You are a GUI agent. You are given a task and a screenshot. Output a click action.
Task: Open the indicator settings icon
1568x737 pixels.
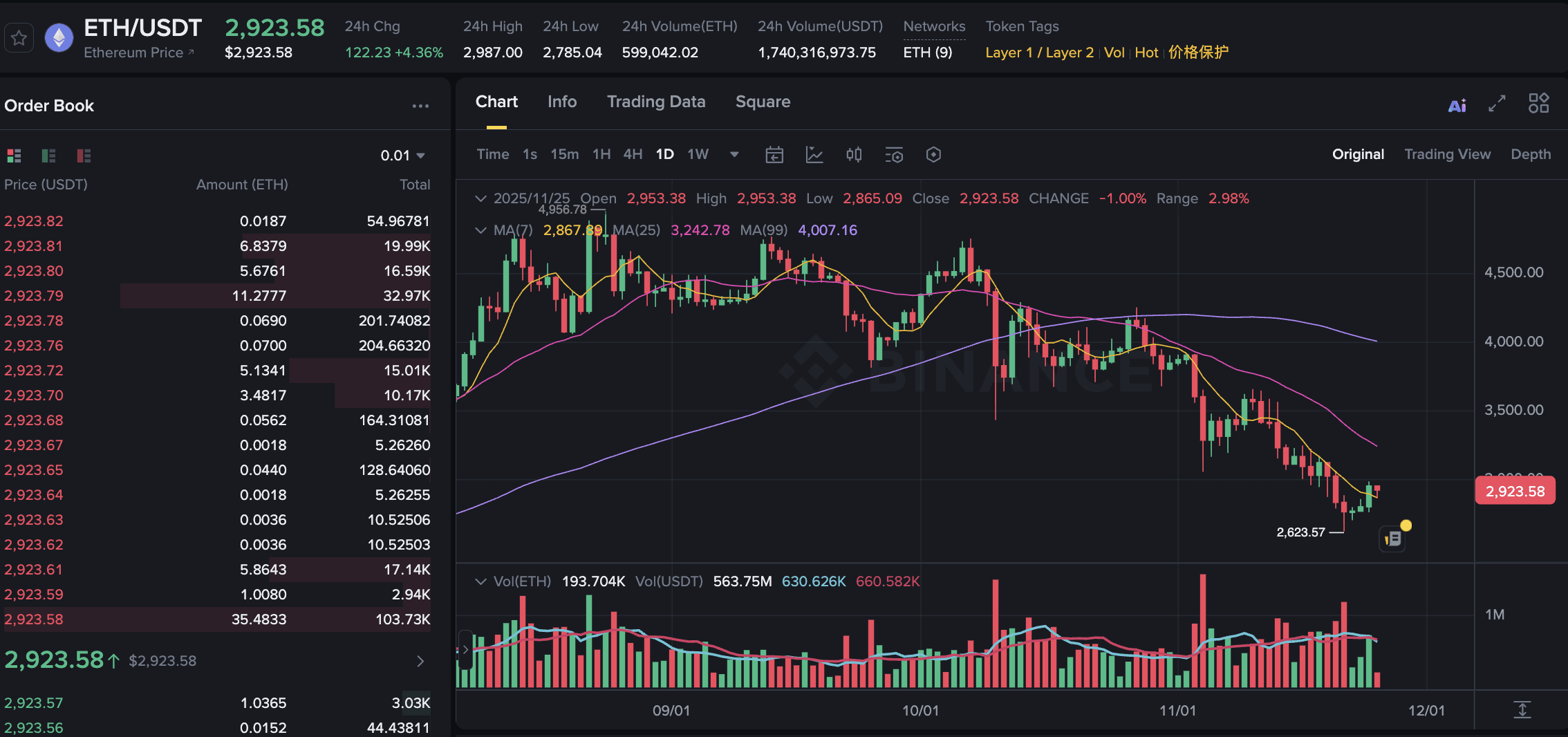tap(894, 154)
